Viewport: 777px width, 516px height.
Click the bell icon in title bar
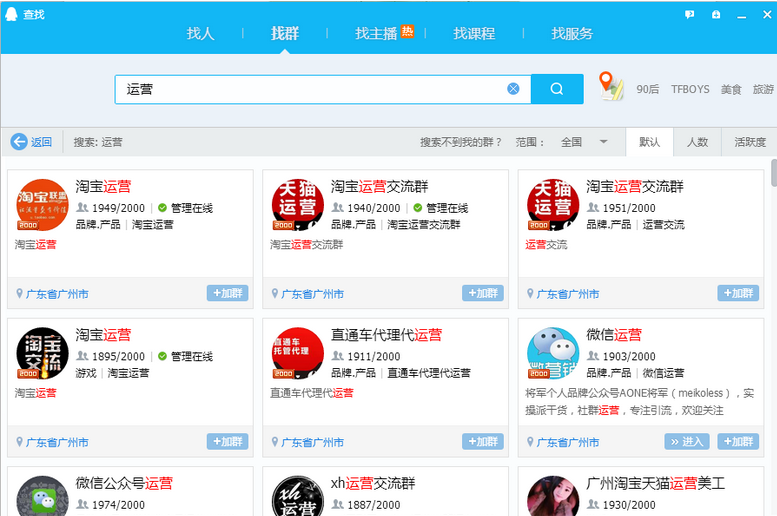coord(716,14)
